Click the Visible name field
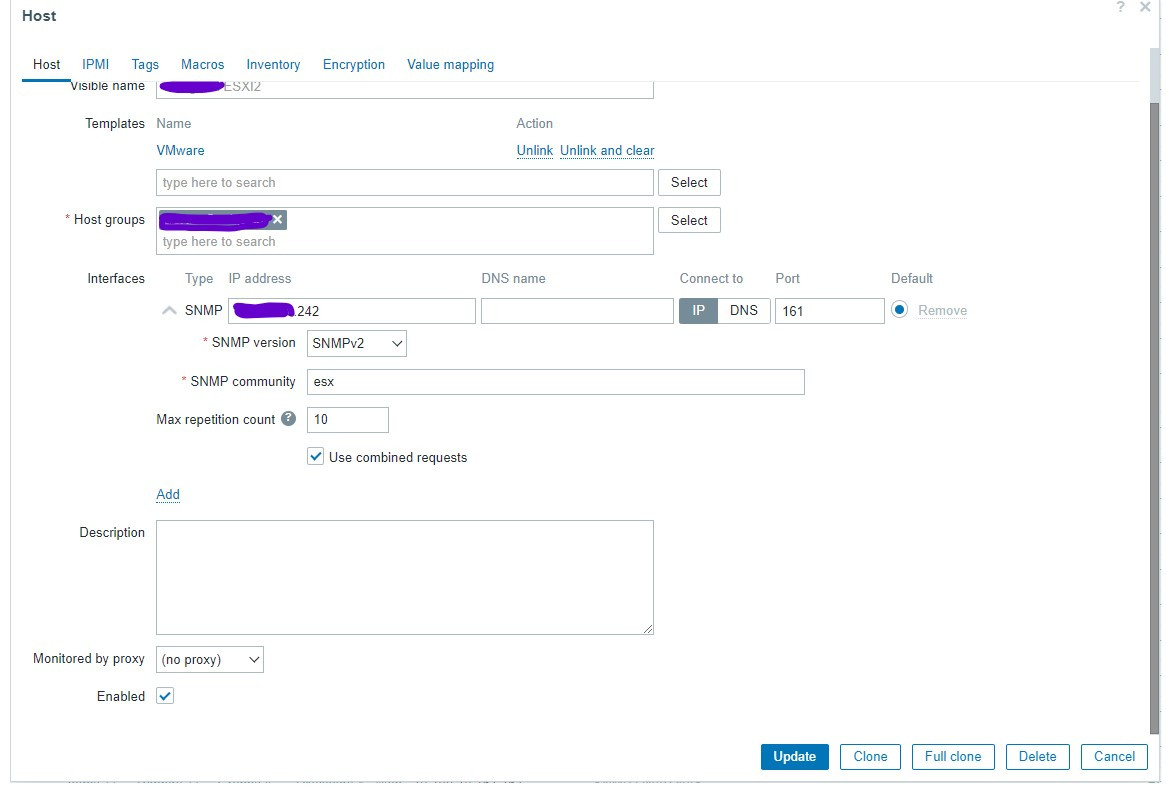 405,88
